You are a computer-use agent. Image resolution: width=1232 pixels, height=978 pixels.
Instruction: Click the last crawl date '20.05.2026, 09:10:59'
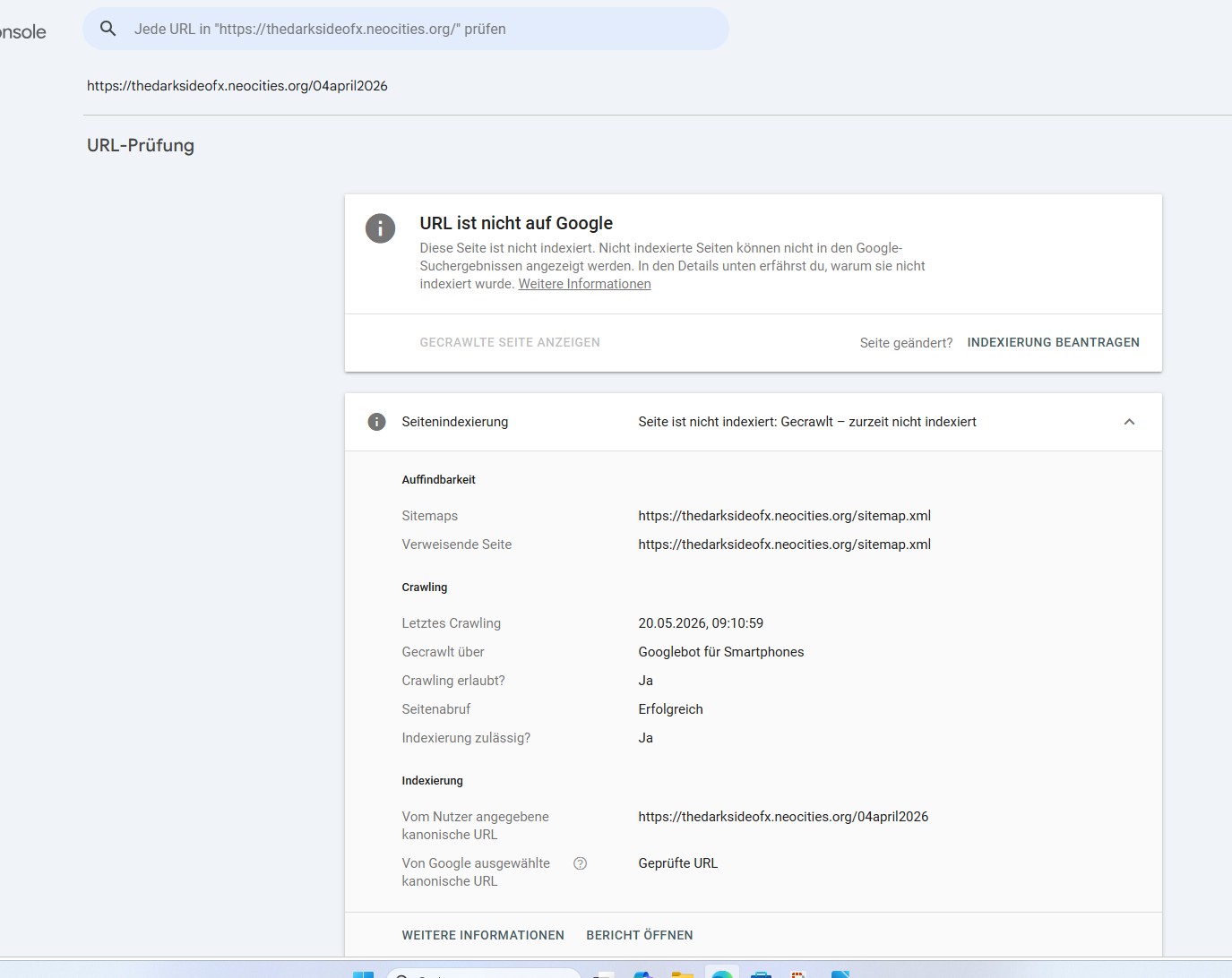[x=701, y=623]
